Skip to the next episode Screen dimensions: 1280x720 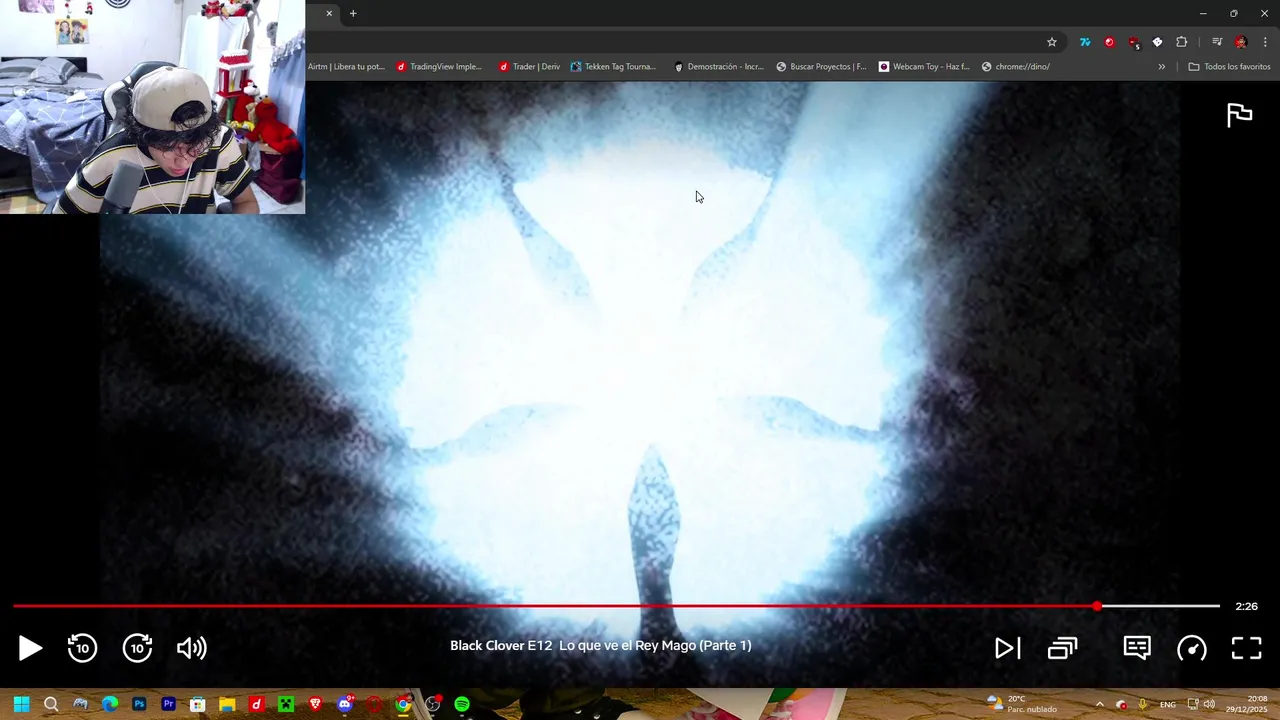click(x=1007, y=648)
